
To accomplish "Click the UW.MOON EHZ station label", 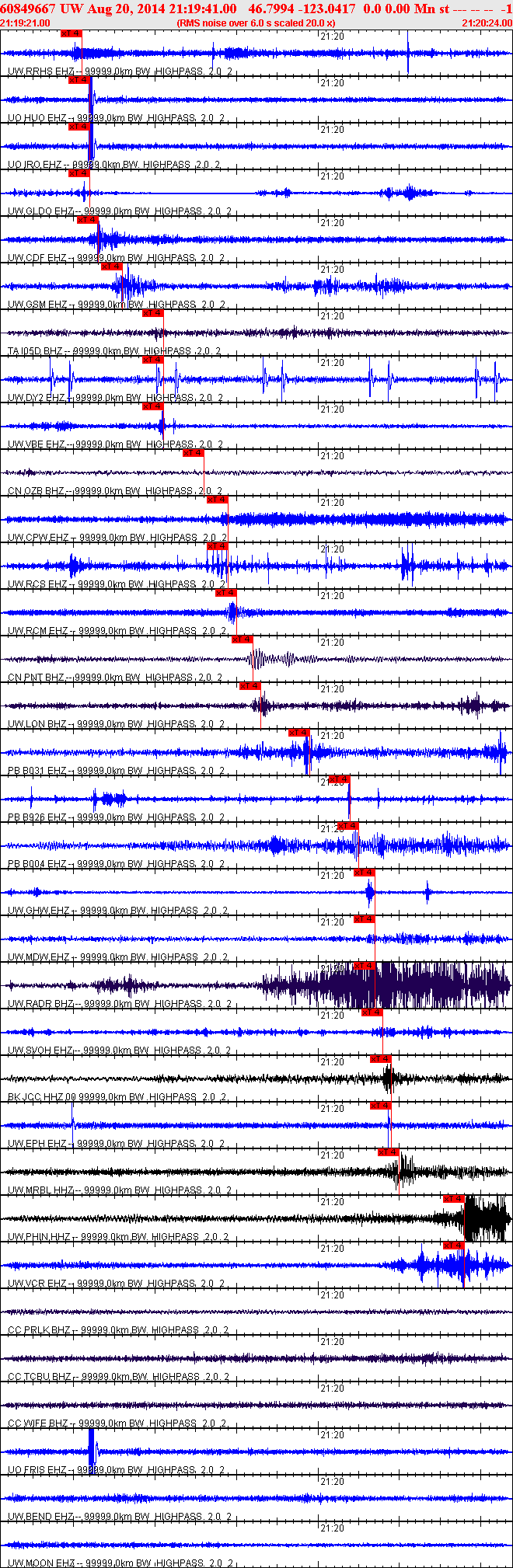I will (x=40, y=1563).
